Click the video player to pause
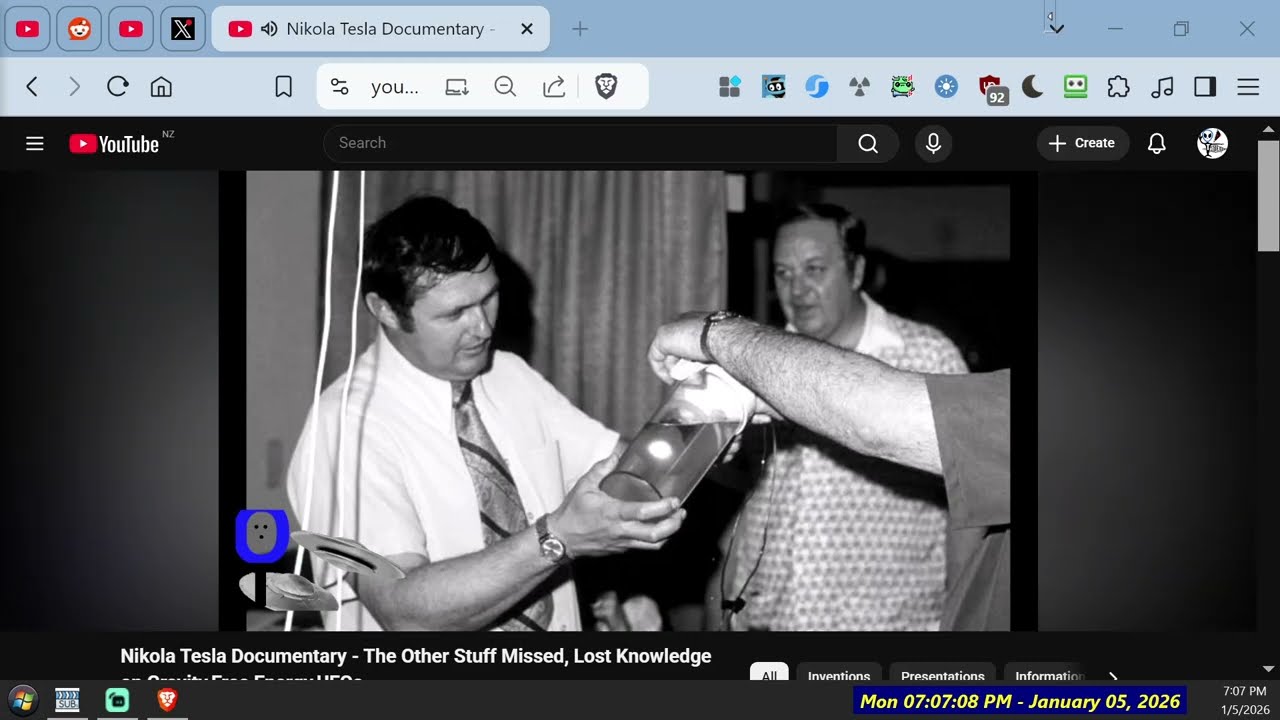This screenshot has height=720, width=1280. (628, 400)
